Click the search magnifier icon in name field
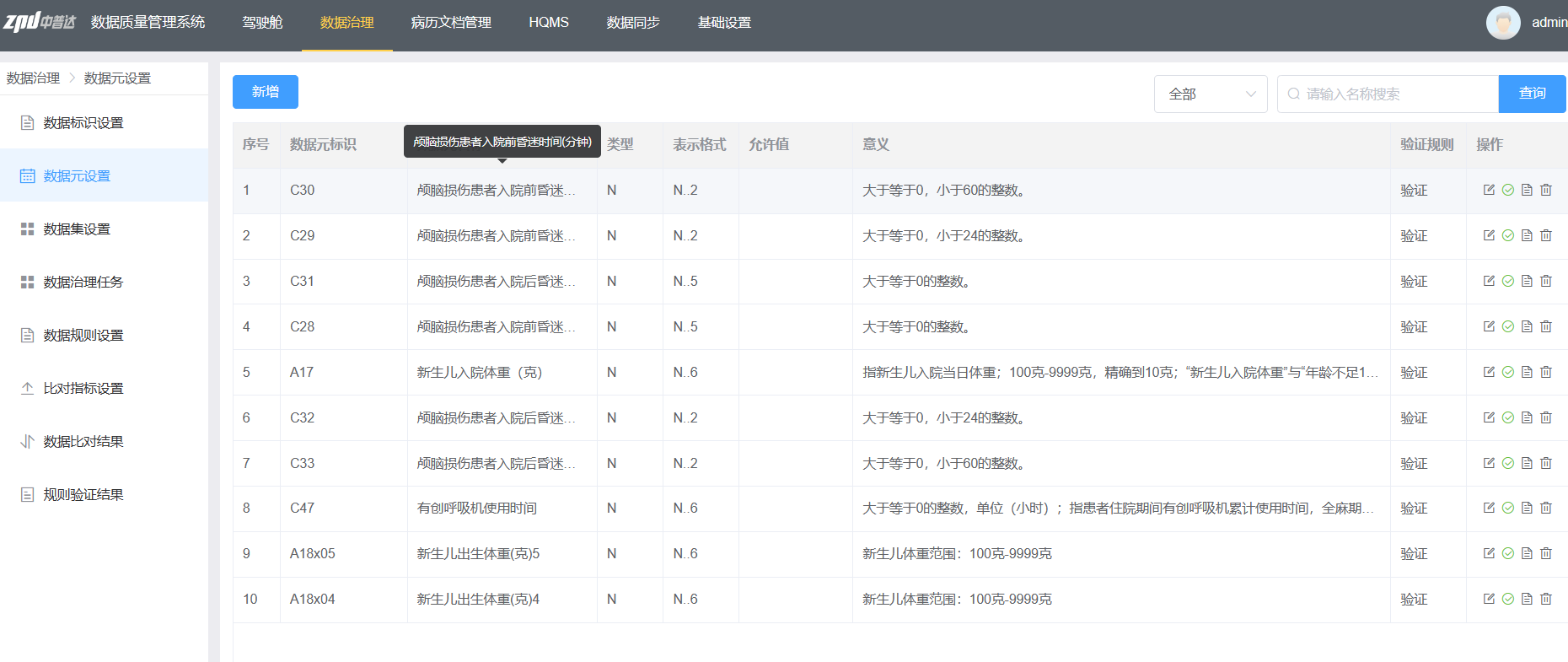Image resolution: width=1568 pixels, height=662 pixels. [x=1293, y=94]
